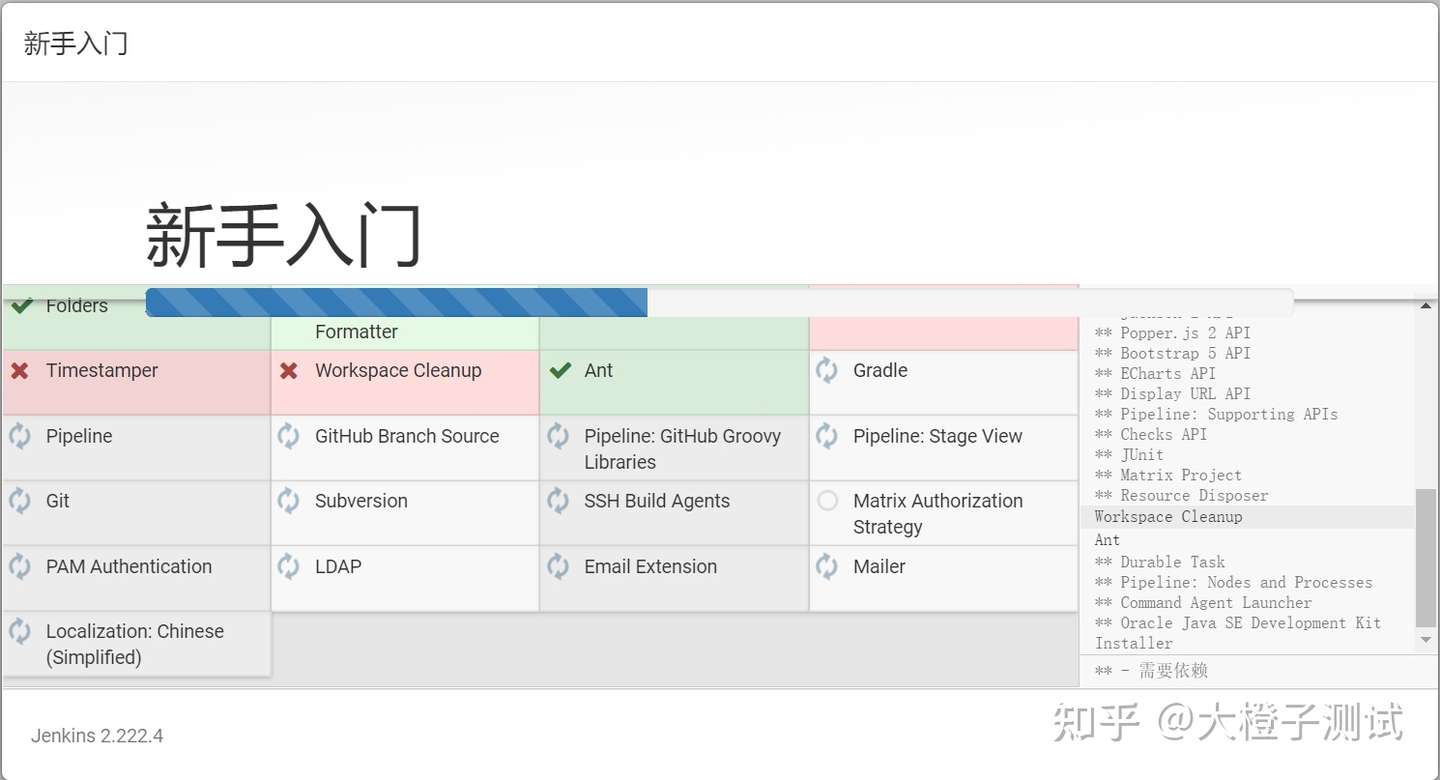Select the Email Extension plugin name
Viewport: 1440px width, 780px height.
[651, 567]
